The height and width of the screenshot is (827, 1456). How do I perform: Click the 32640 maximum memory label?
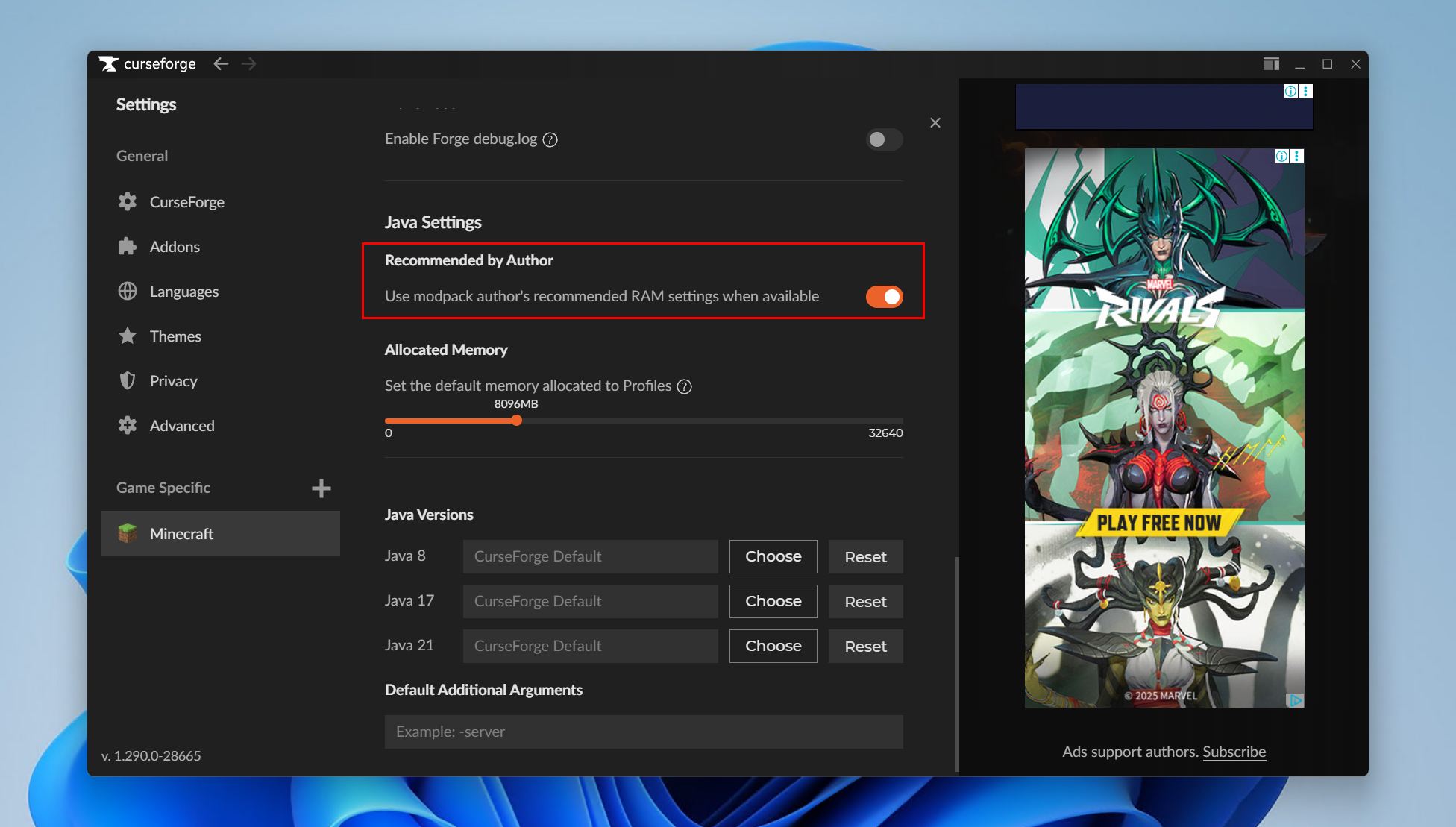[x=885, y=433]
